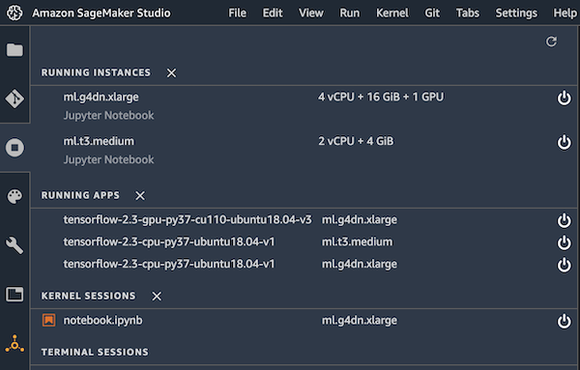Click the notebook icon beside notebook.ipynb
The image size is (580, 370).
(x=49, y=320)
